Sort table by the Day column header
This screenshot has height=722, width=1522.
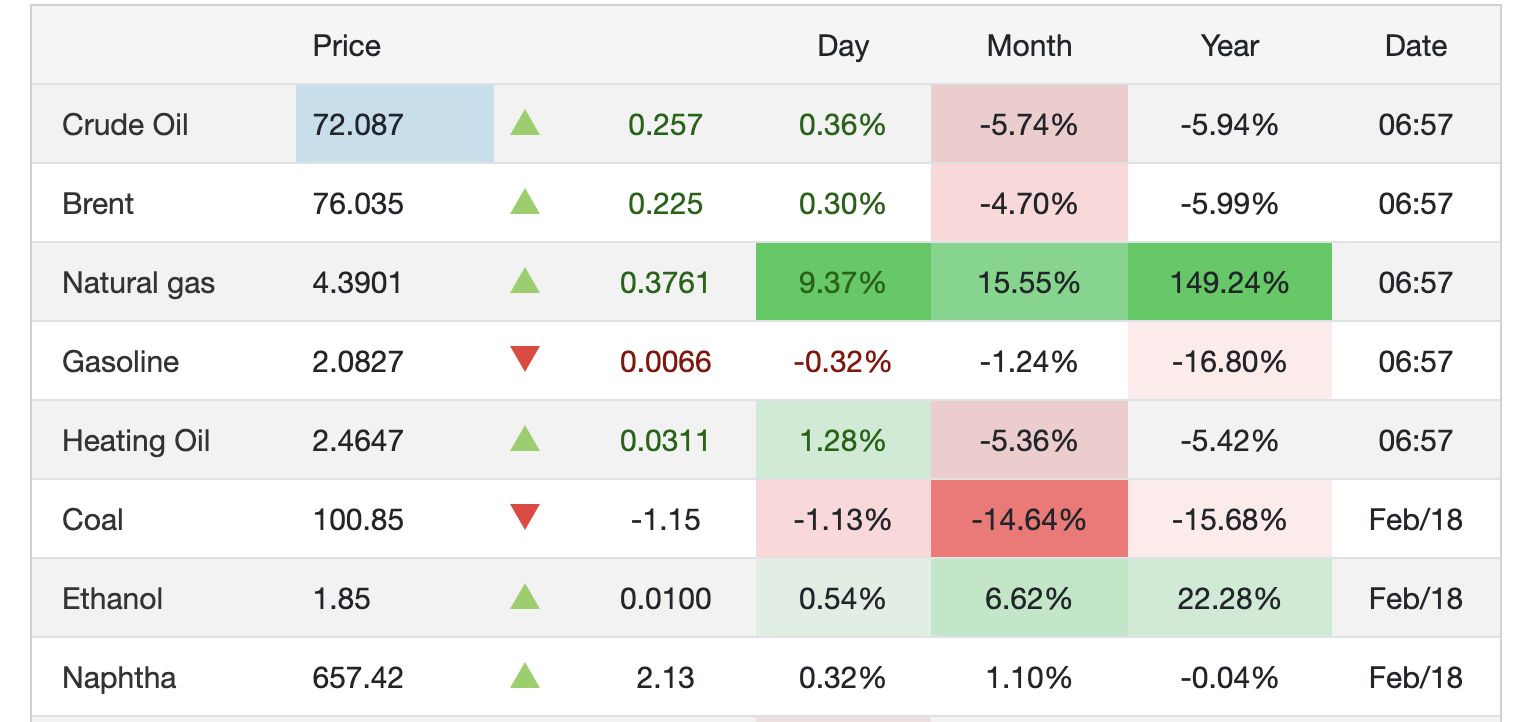point(843,46)
